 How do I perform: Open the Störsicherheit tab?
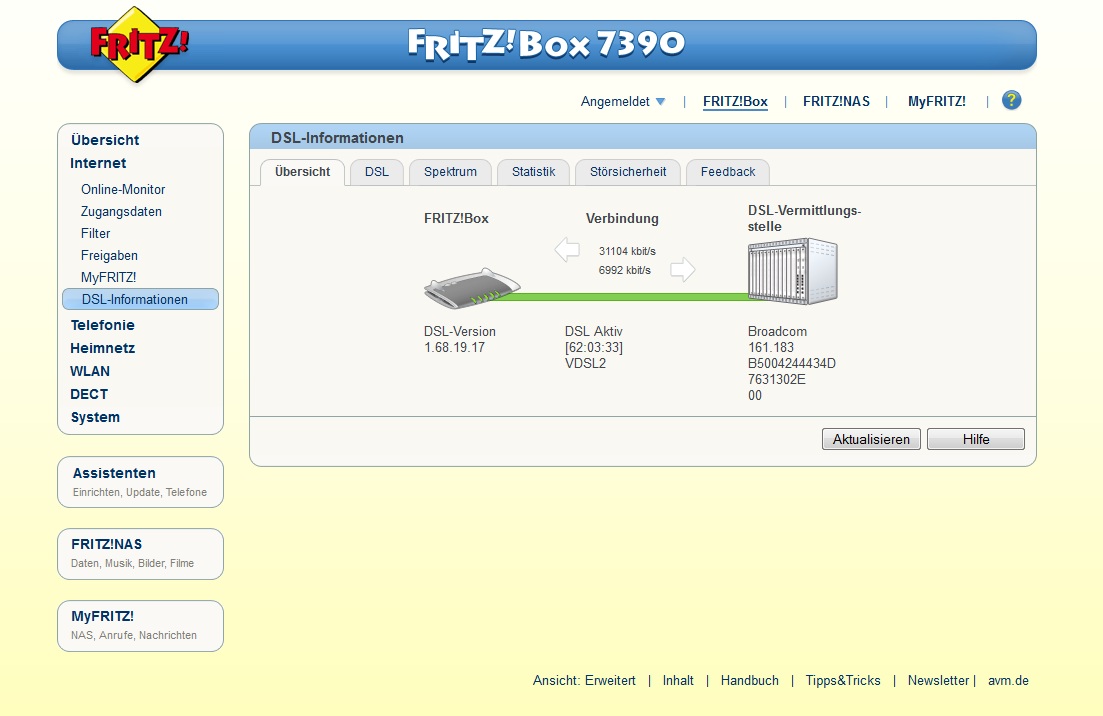tap(627, 172)
